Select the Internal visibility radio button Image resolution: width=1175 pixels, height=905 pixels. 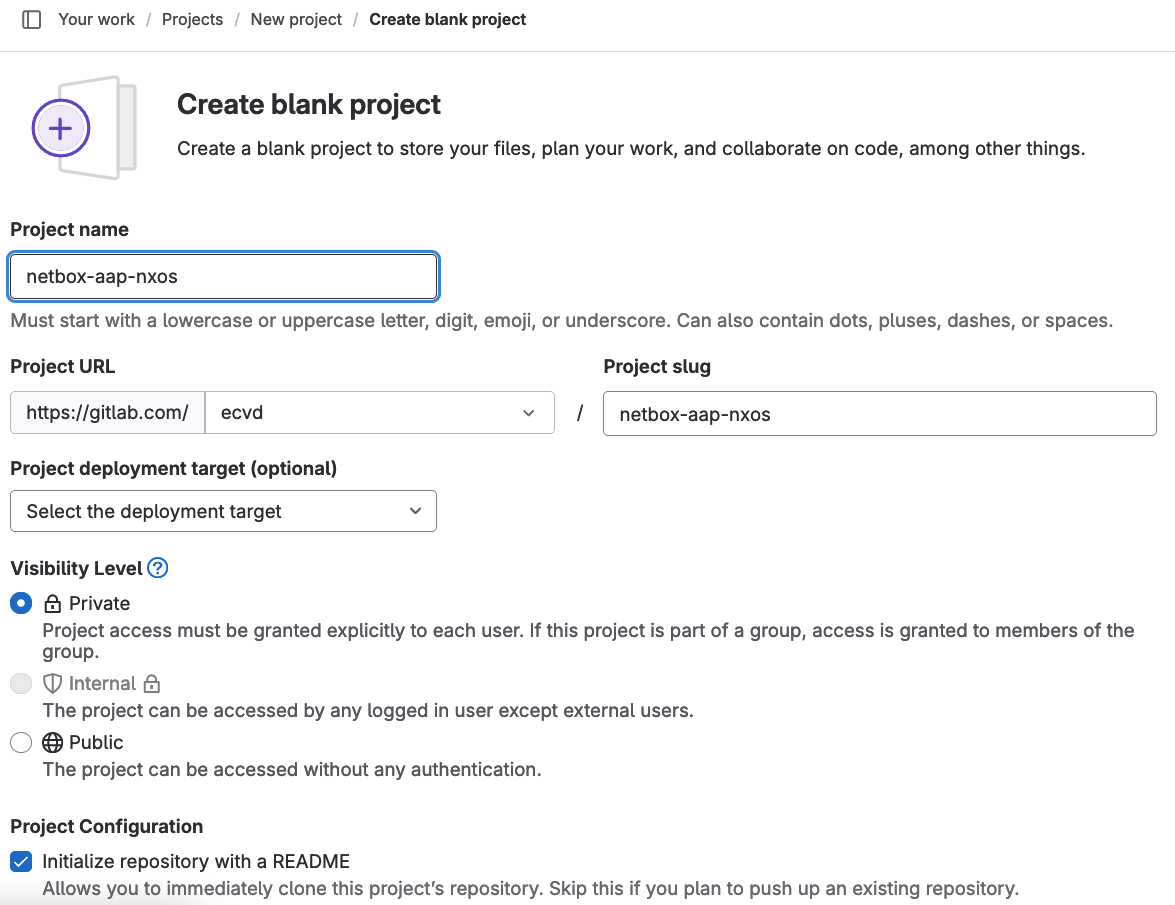pos(21,683)
